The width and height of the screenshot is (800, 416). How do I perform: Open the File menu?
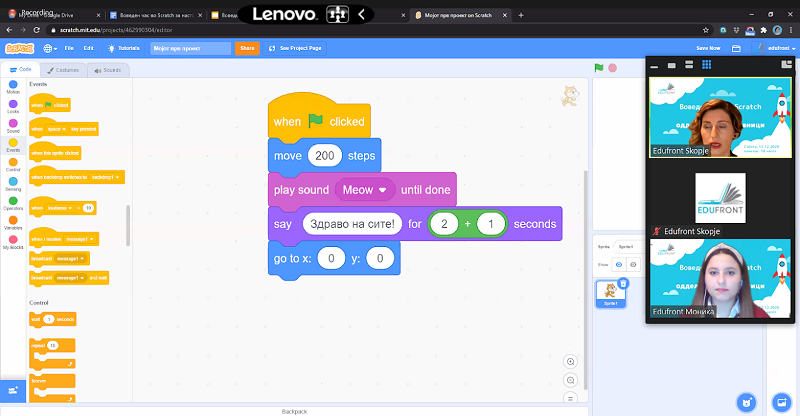[70, 48]
